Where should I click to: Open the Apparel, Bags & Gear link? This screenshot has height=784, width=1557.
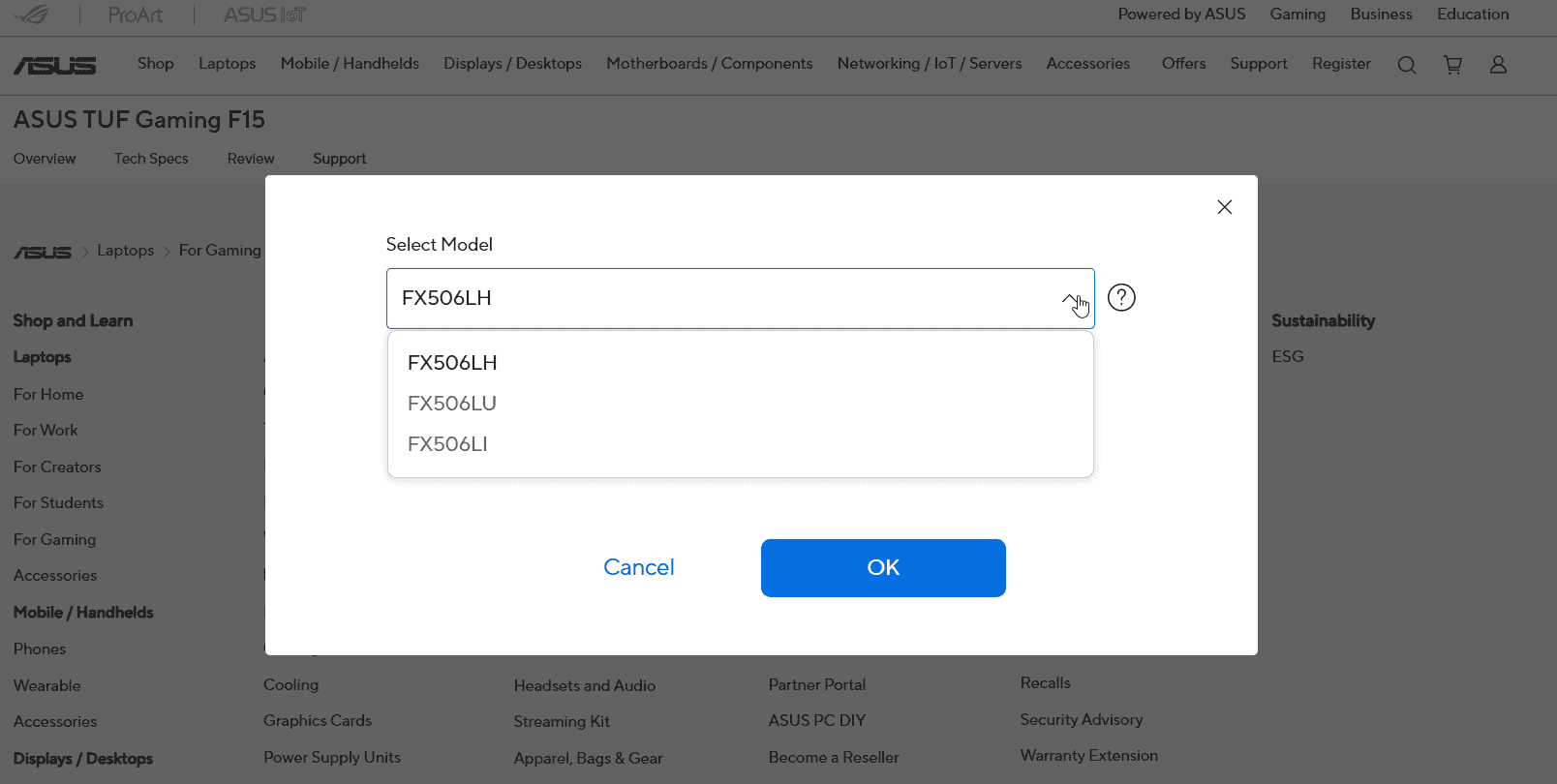pyautogui.click(x=589, y=759)
